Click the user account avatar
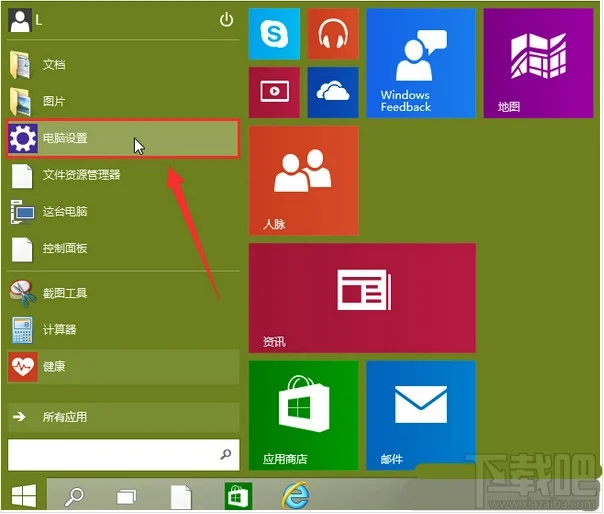Image resolution: width=604 pixels, height=514 pixels. click(x=20, y=21)
